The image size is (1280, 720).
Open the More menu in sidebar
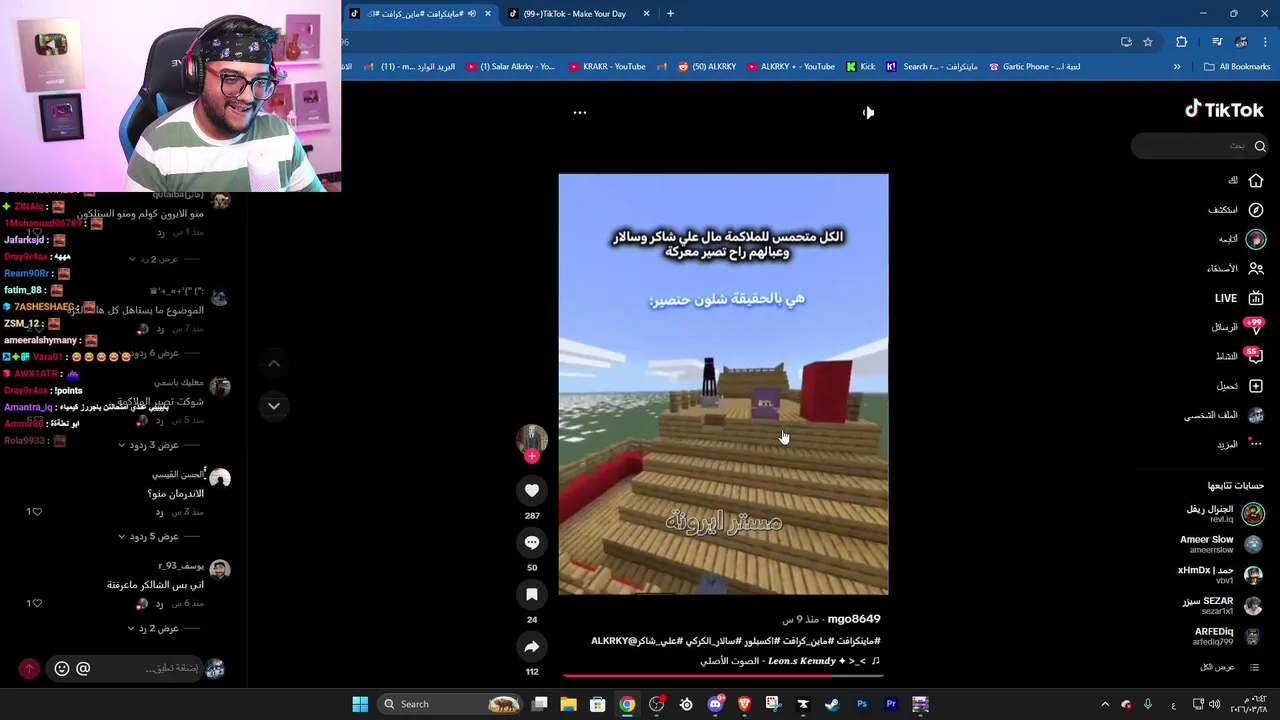pyautogui.click(x=1240, y=444)
